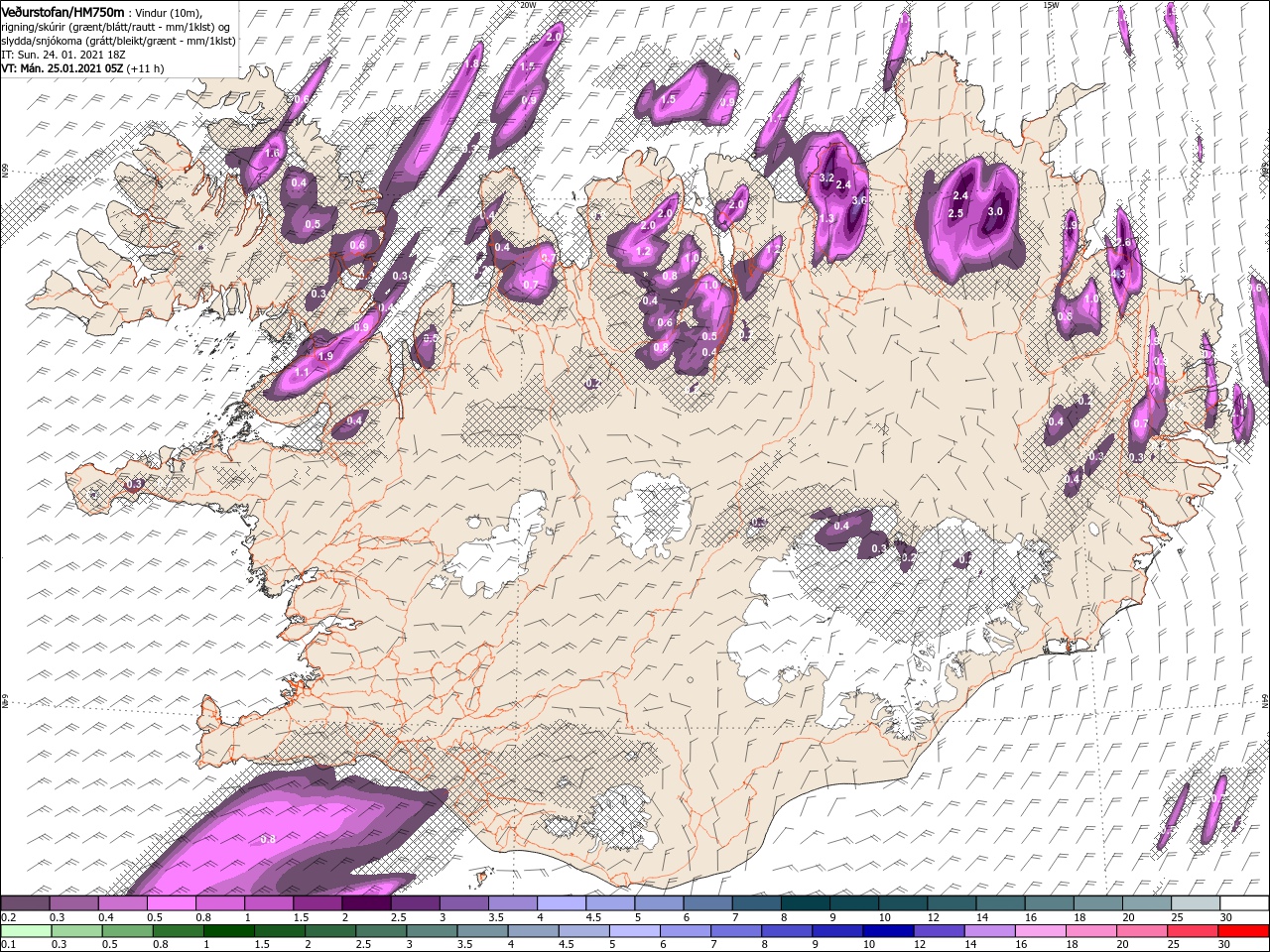Click the '20W' longitude label

pyautogui.click(x=528, y=4)
